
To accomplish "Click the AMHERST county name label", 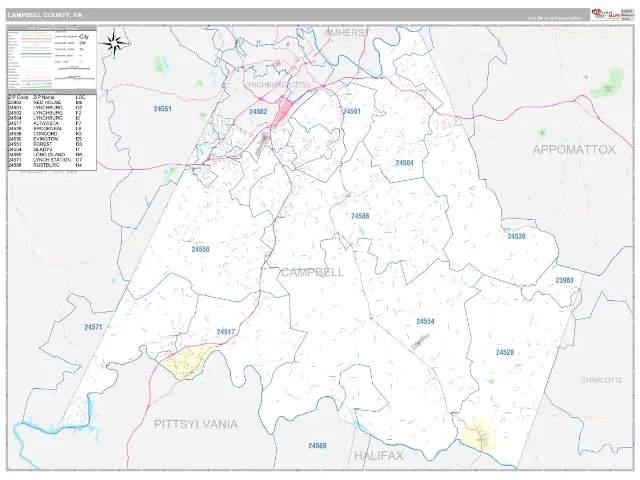I will pos(347,33).
